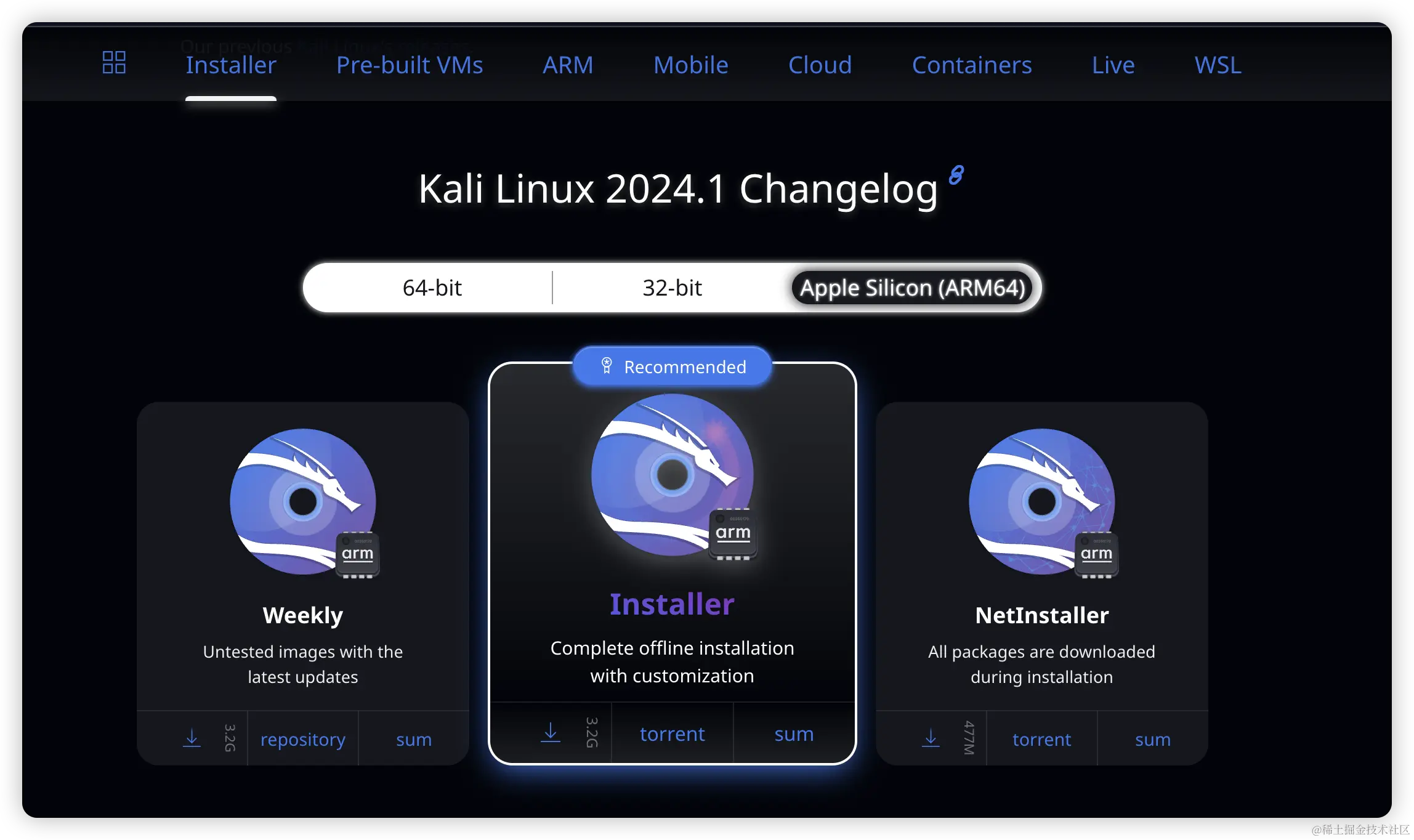The height and width of the screenshot is (840, 1414).
Task: Click the changelog permalink chain icon
Action: pyautogui.click(x=956, y=176)
